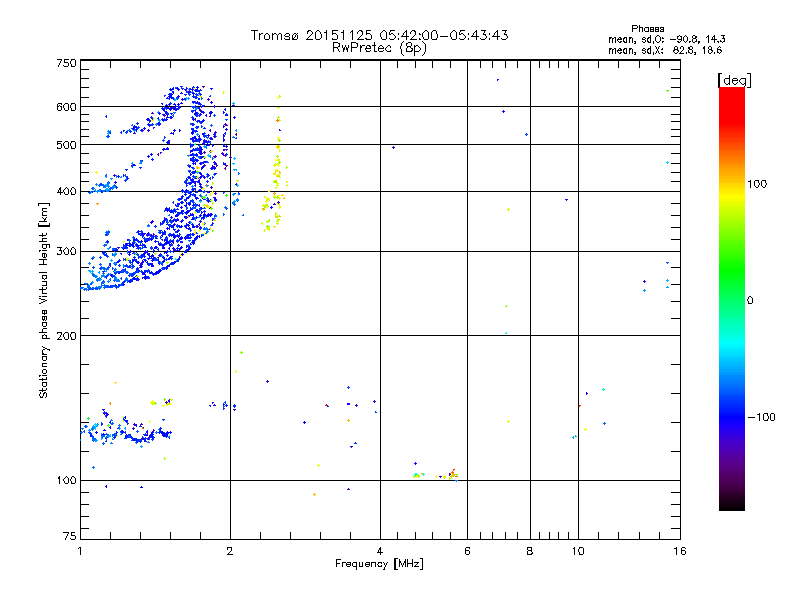Click the frequency axis tick label "10"
The height and width of the screenshot is (600, 800).
click(x=578, y=551)
